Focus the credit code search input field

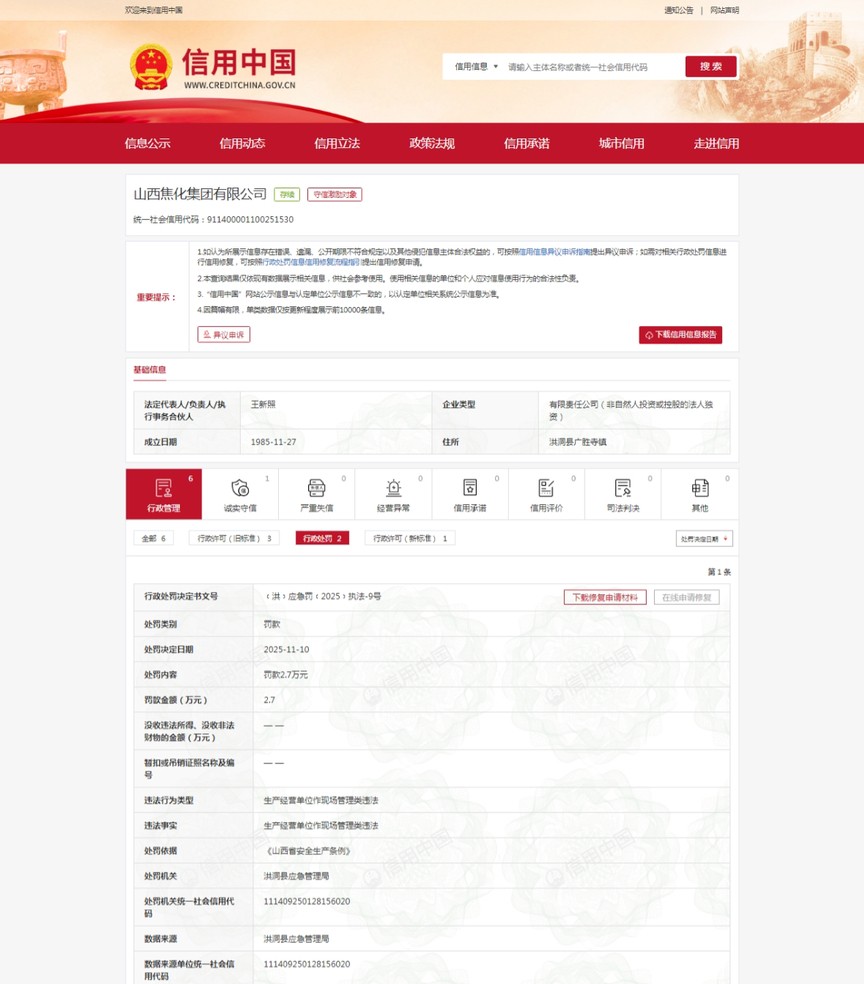pos(590,67)
